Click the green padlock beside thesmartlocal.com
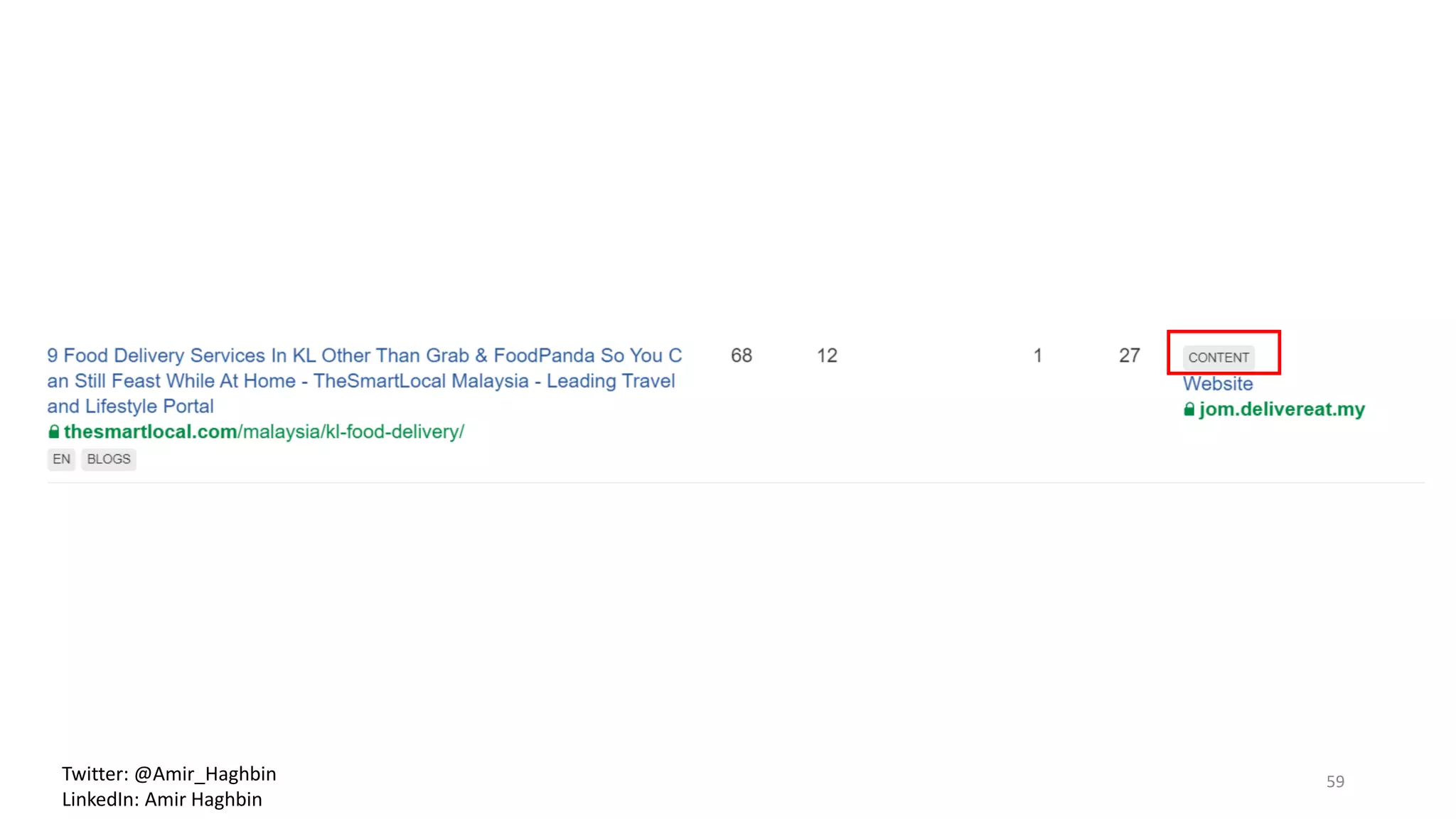The image size is (1456, 819). click(x=53, y=432)
